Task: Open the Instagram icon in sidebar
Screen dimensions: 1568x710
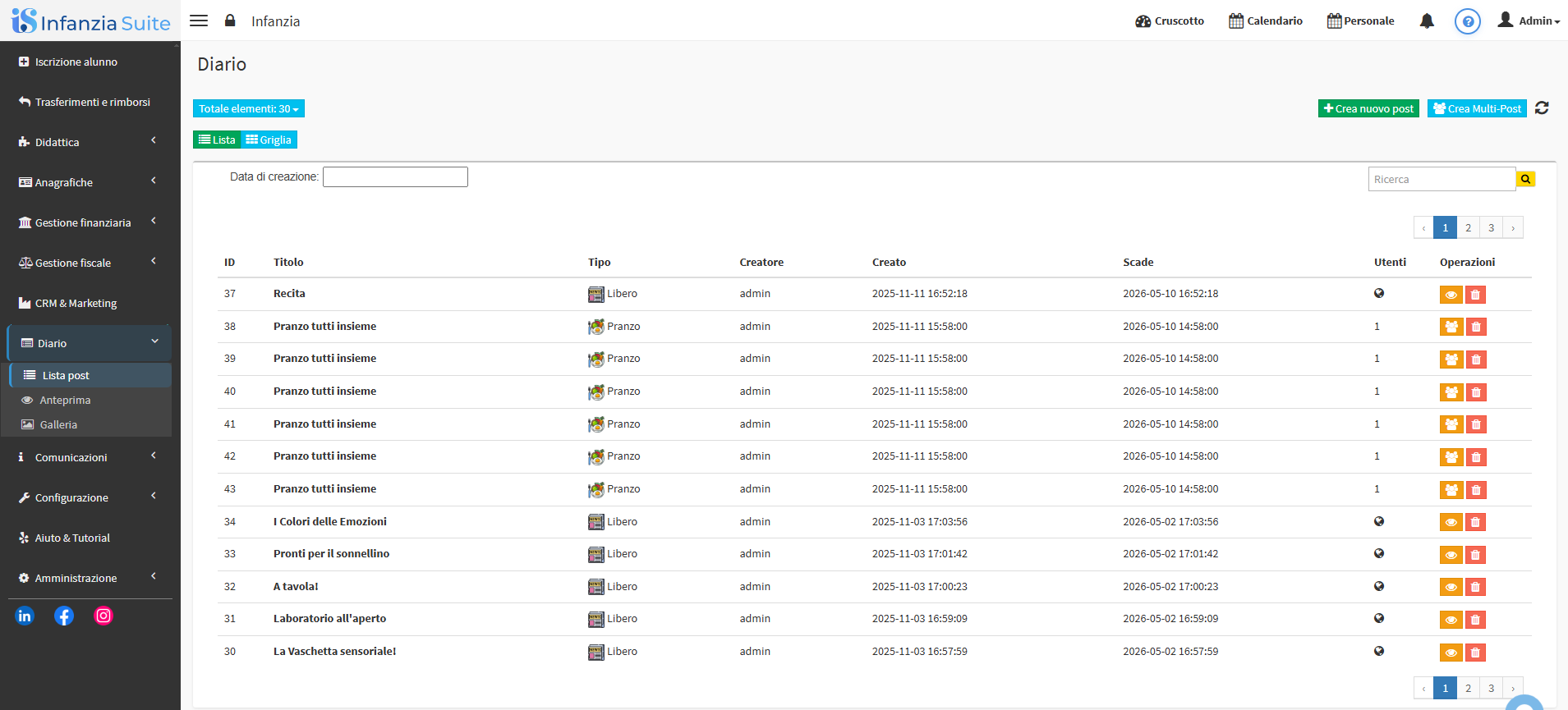Action: click(x=103, y=616)
